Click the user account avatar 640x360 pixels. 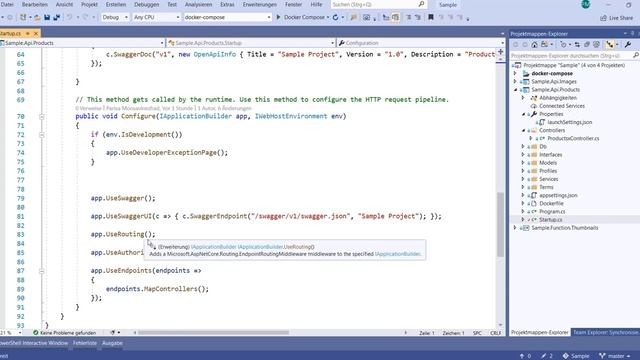coord(586,4)
